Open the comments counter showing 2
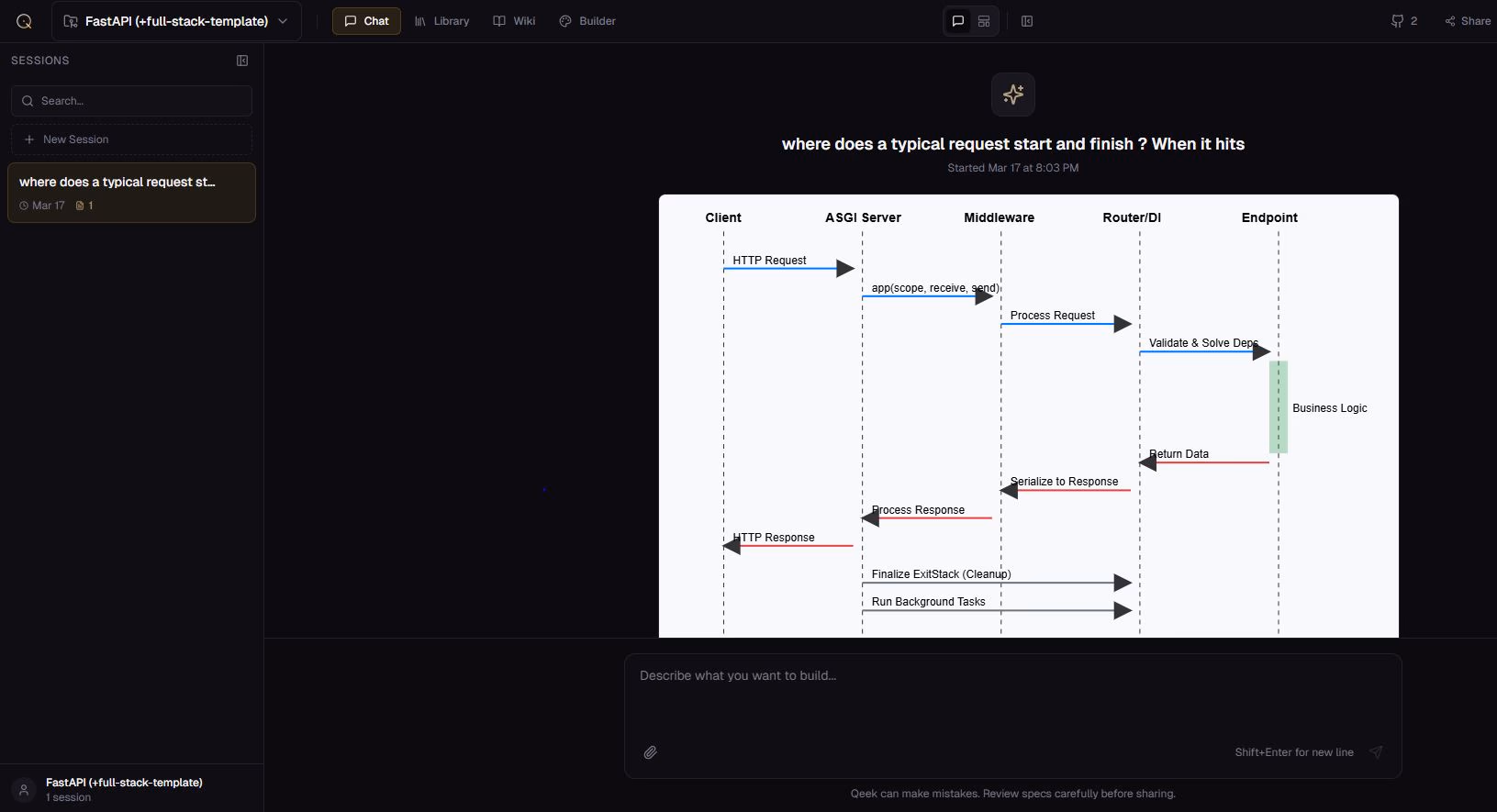The image size is (1497, 812). coord(1403,21)
